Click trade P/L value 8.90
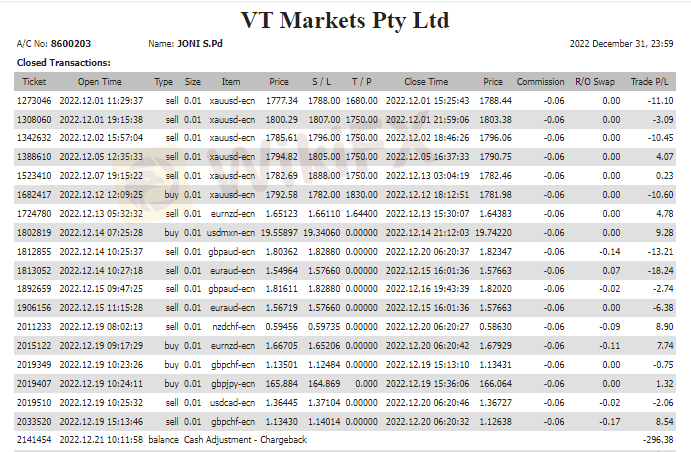 click(664, 326)
